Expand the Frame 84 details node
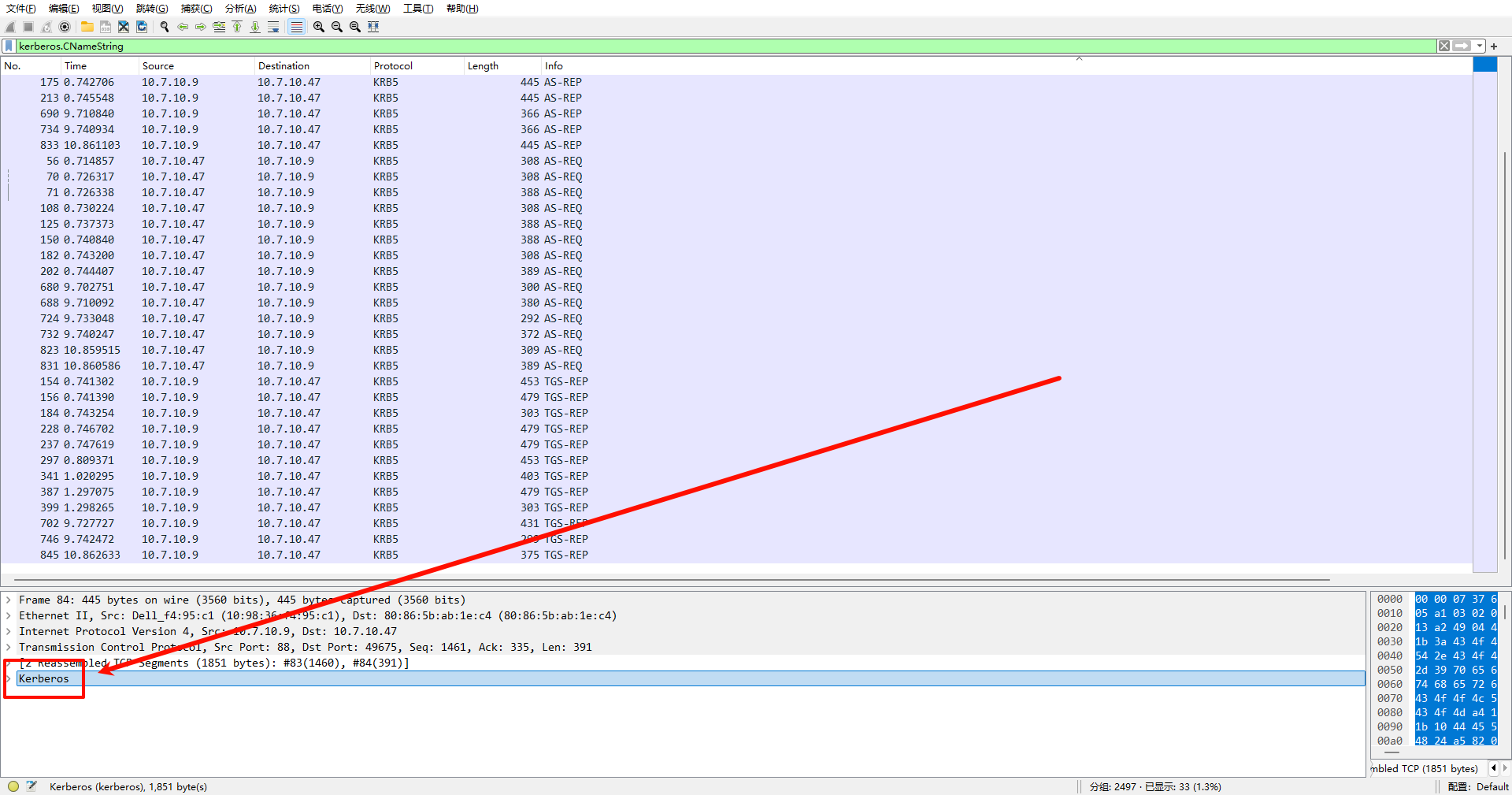The image size is (1512, 795). click(8, 600)
